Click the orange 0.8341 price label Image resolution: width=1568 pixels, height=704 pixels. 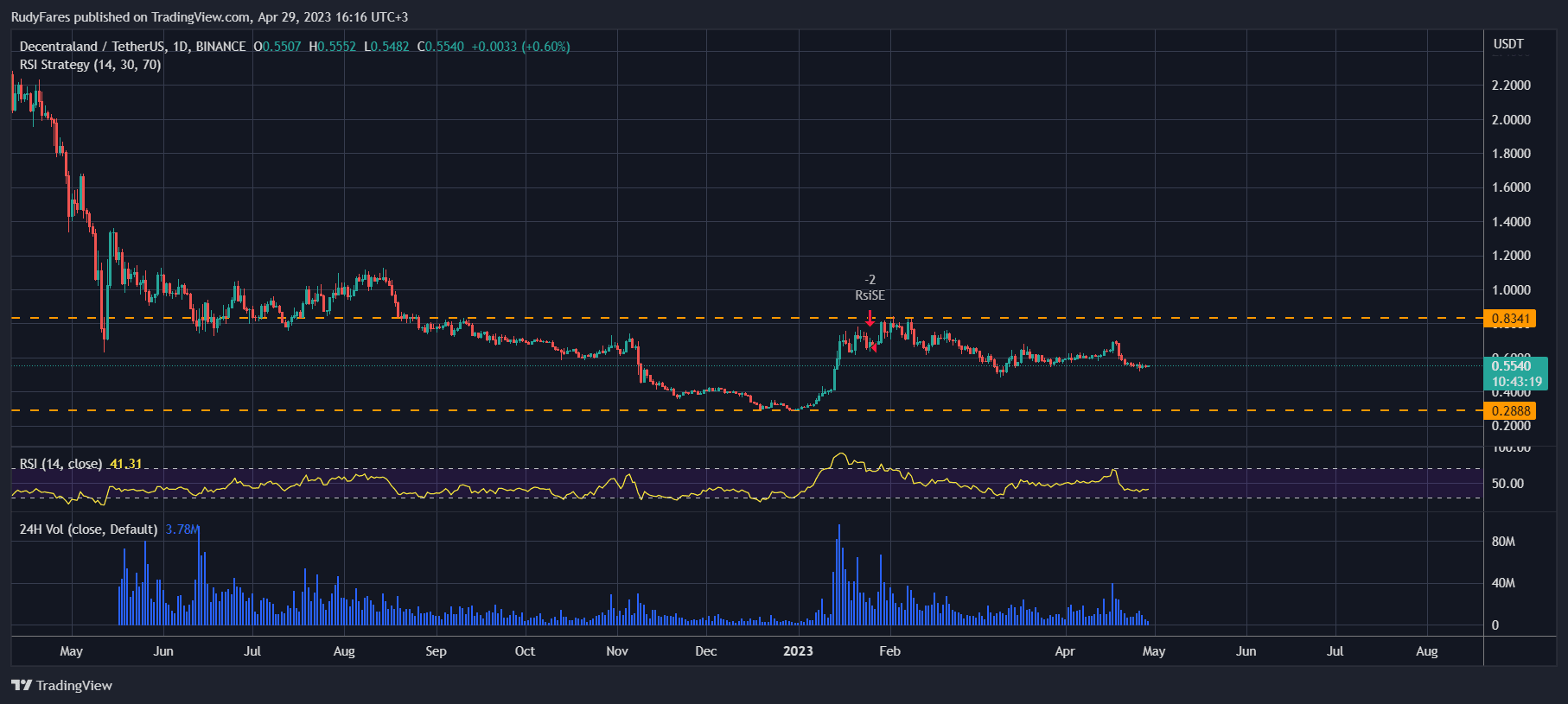(1509, 319)
